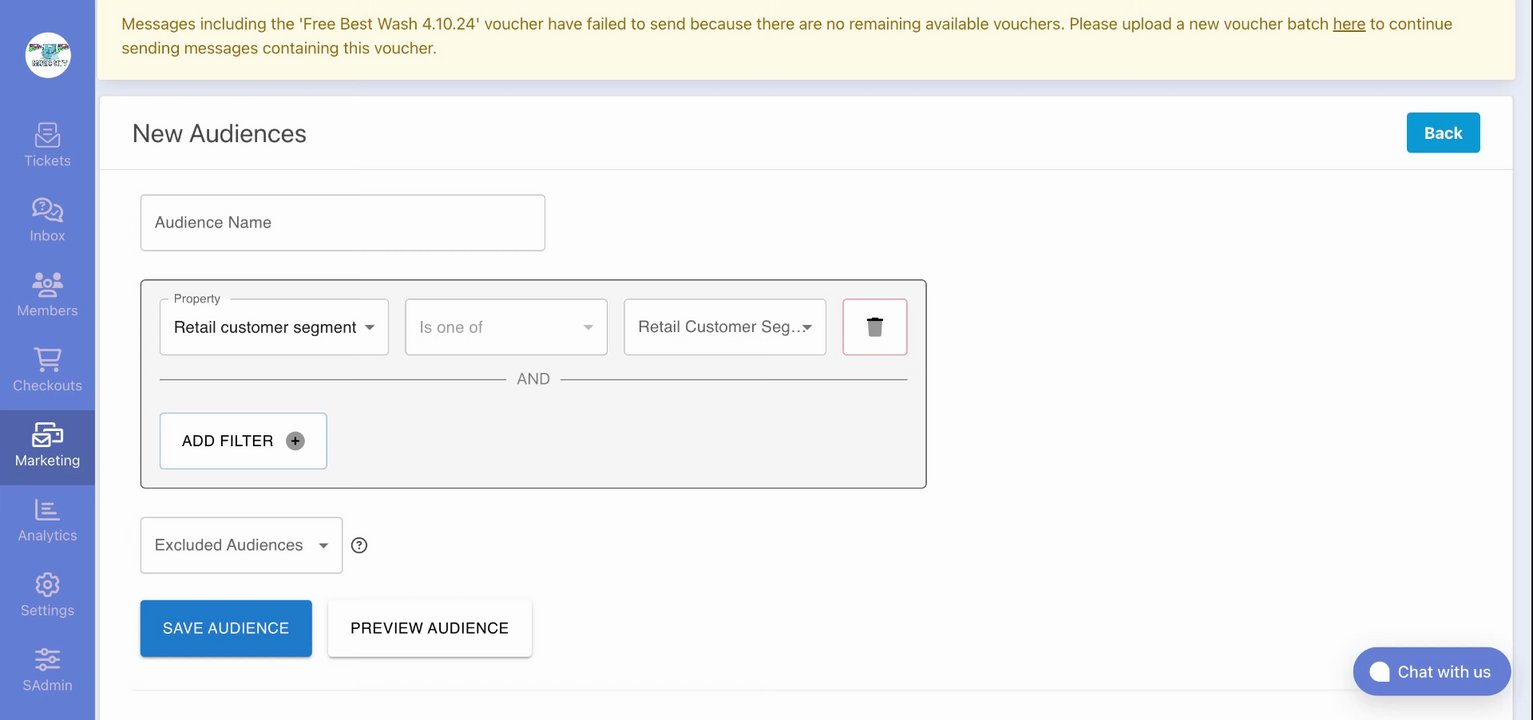
Task: Open the SAdmin sliders section
Action: [47, 670]
